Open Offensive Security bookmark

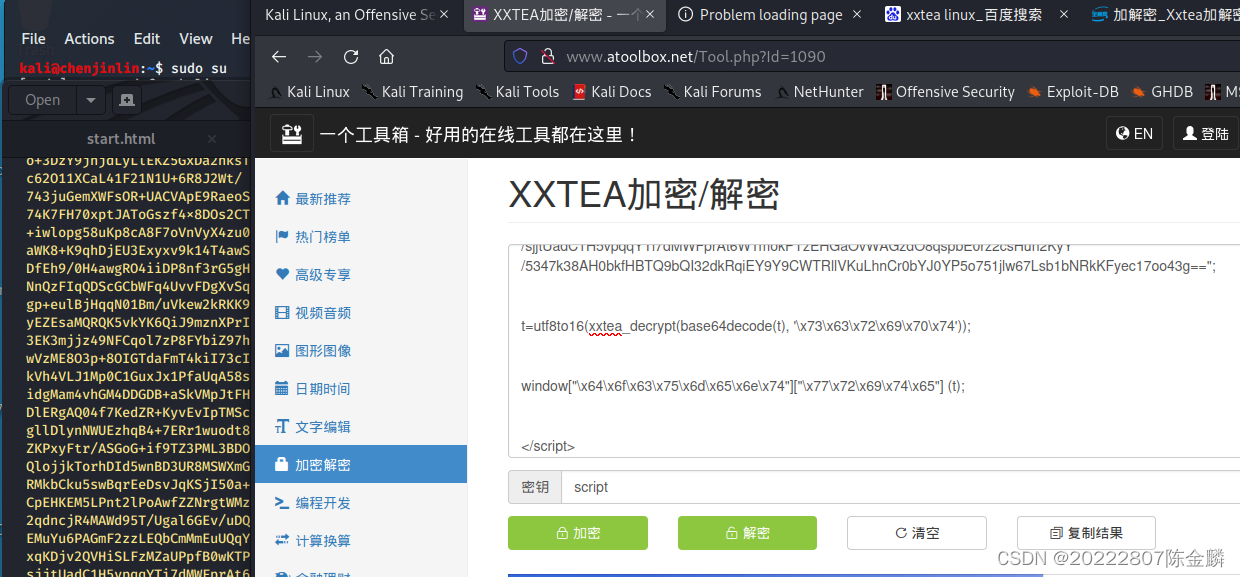[x=945, y=92]
